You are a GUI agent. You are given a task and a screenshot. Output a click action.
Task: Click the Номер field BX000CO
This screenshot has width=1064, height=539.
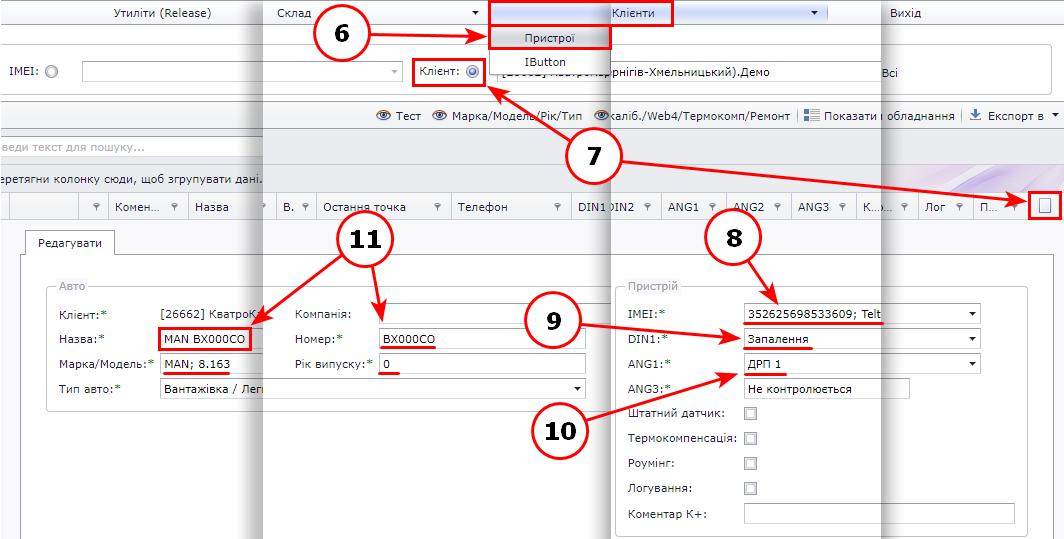(x=482, y=338)
